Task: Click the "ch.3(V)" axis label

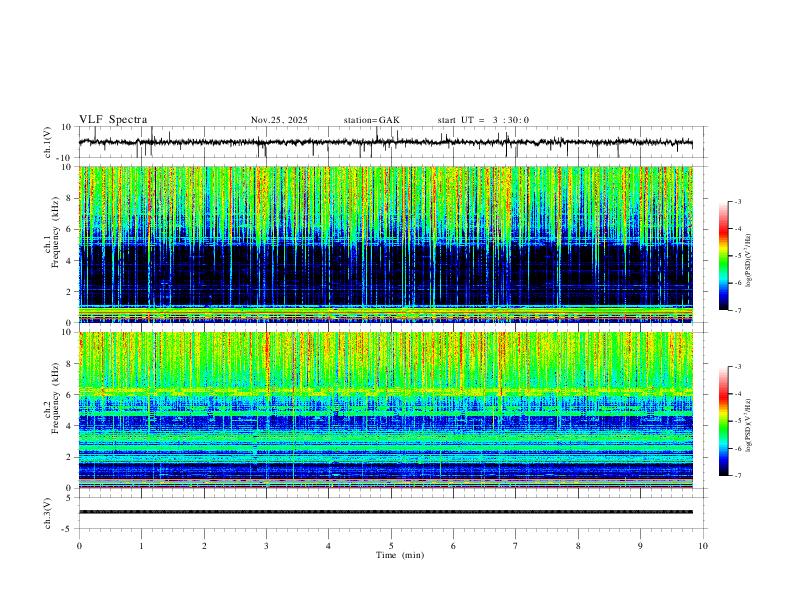Action: coord(48,513)
